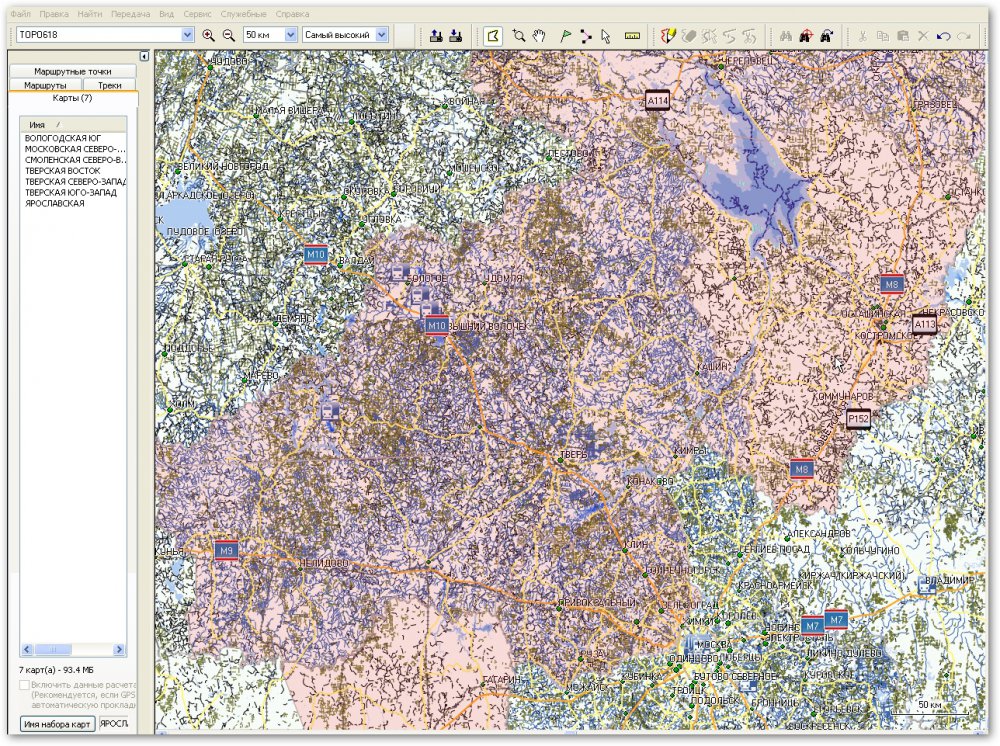The image size is (1000, 746).
Task: Open the Самый высокий detail level dropdown
Action: click(381, 35)
